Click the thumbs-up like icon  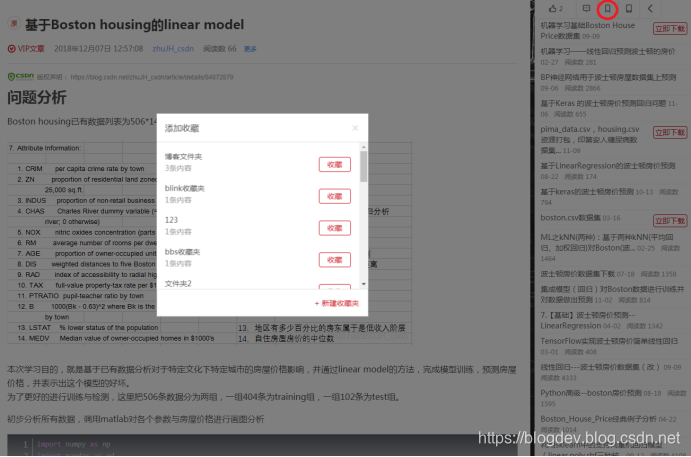(553, 8)
